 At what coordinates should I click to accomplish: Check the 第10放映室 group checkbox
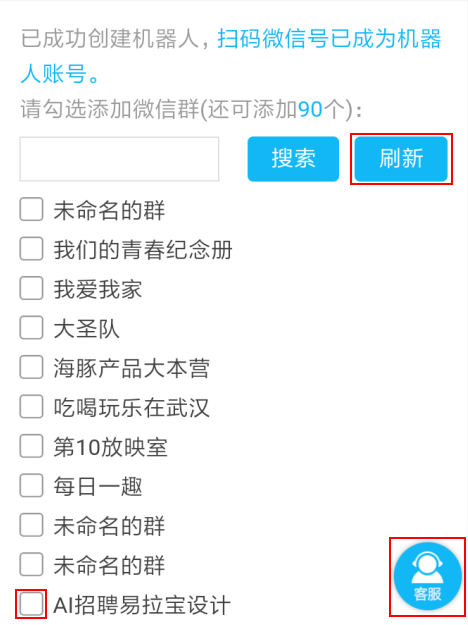[x=31, y=446]
